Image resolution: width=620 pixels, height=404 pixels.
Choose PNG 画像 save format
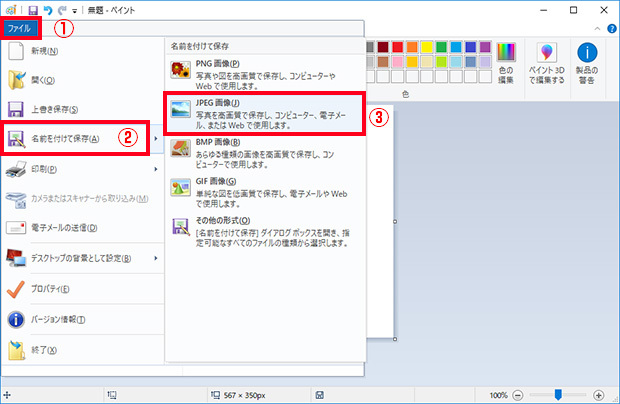pyautogui.click(x=262, y=73)
